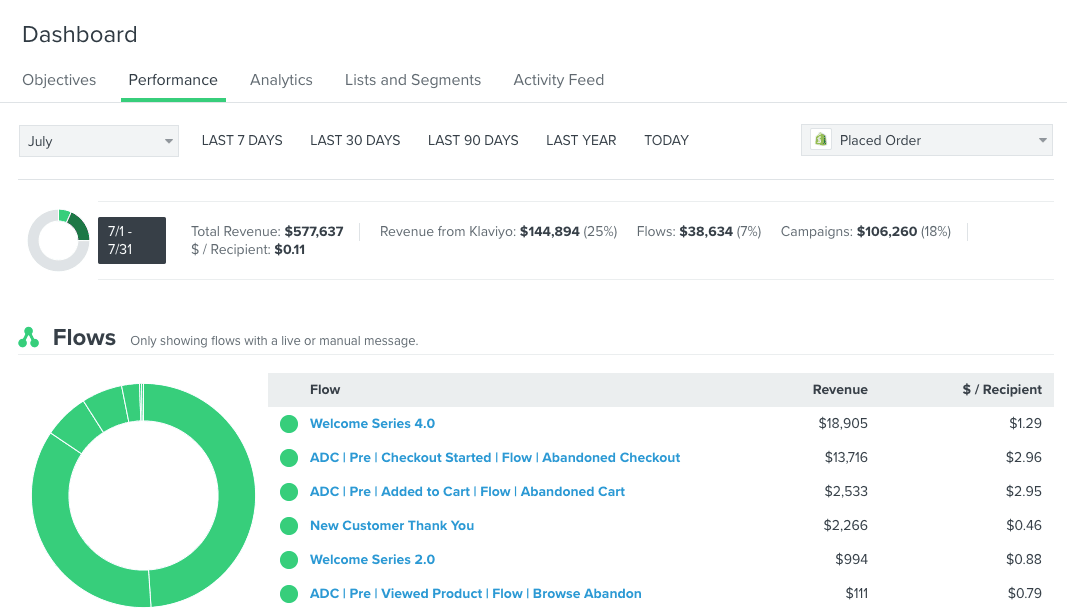The image size is (1067, 610).
Task: Select the Performance tab
Action: click(173, 80)
